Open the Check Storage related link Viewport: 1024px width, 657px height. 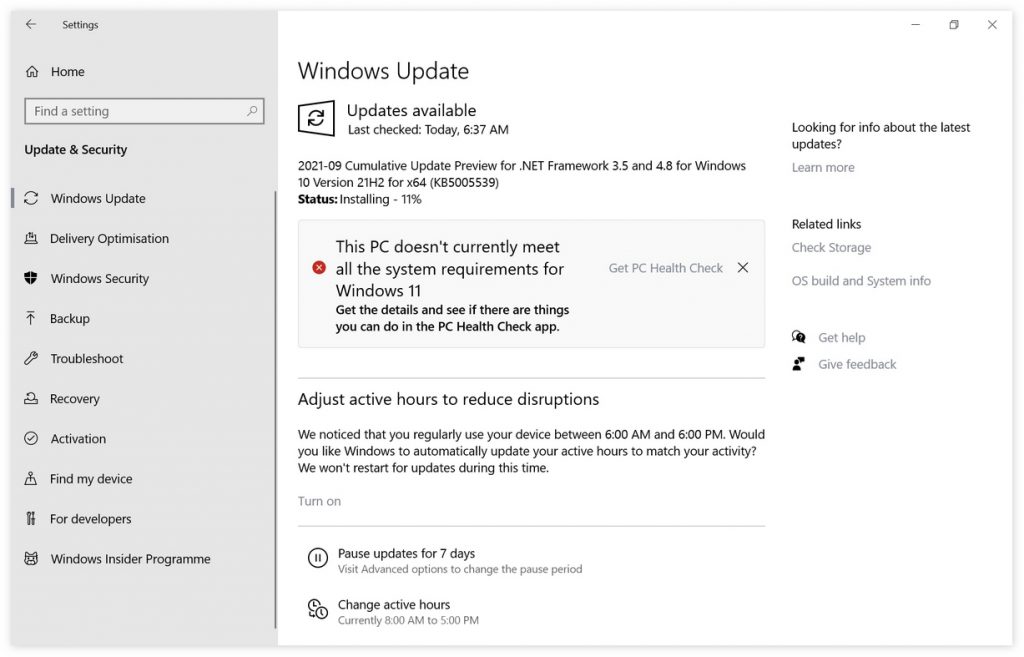point(831,248)
